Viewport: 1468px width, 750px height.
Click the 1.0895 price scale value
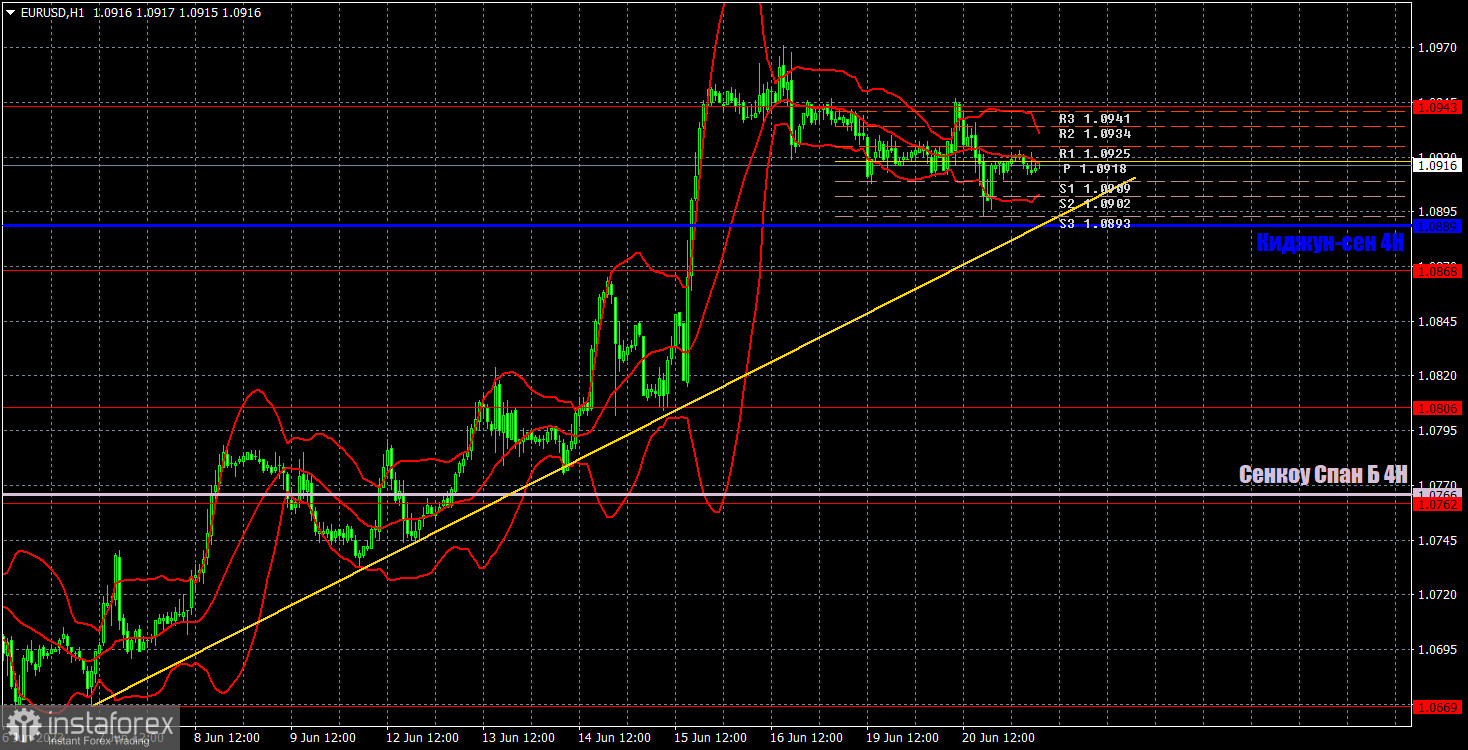pos(1438,212)
